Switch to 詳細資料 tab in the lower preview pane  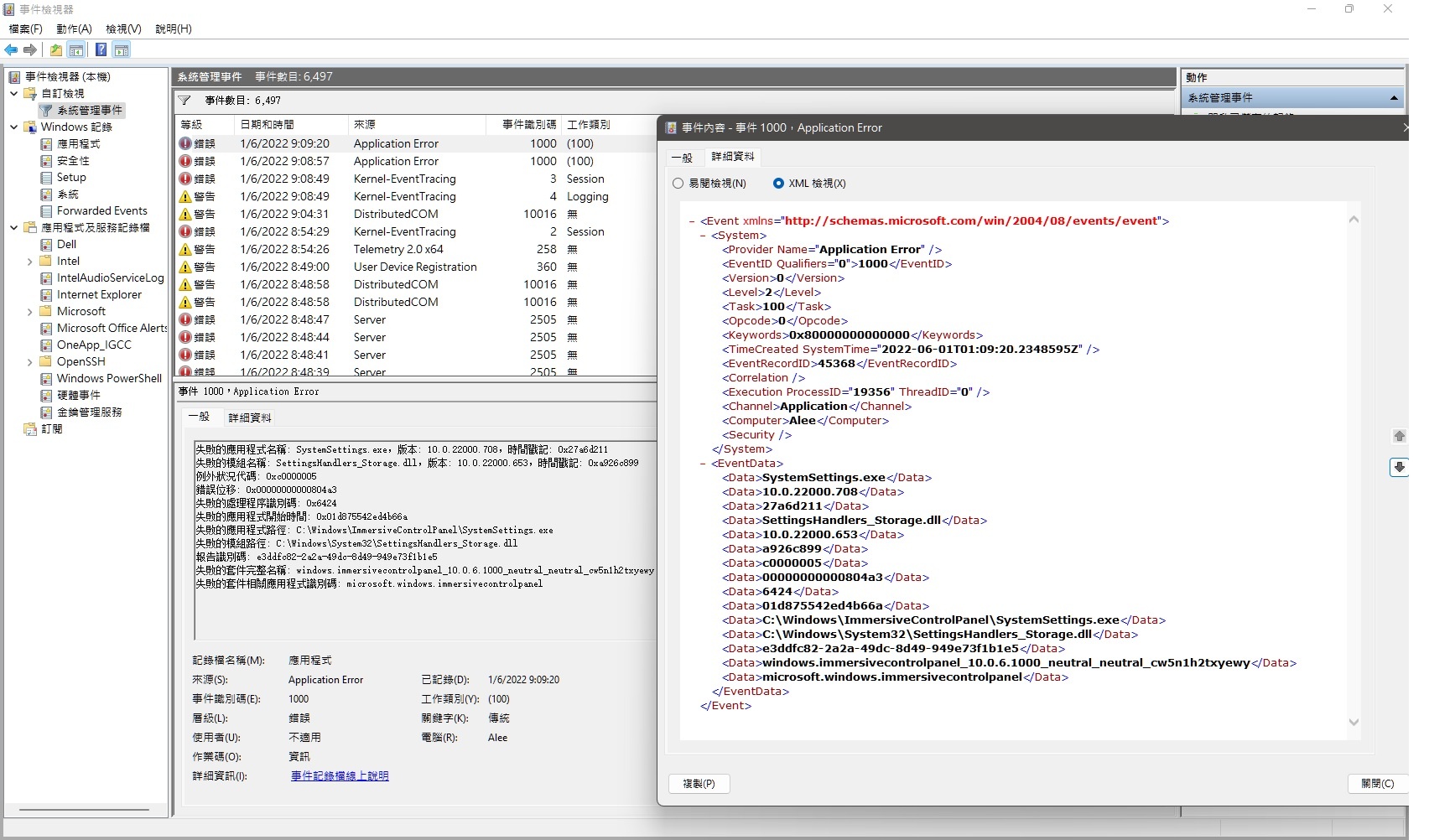pos(250,417)
